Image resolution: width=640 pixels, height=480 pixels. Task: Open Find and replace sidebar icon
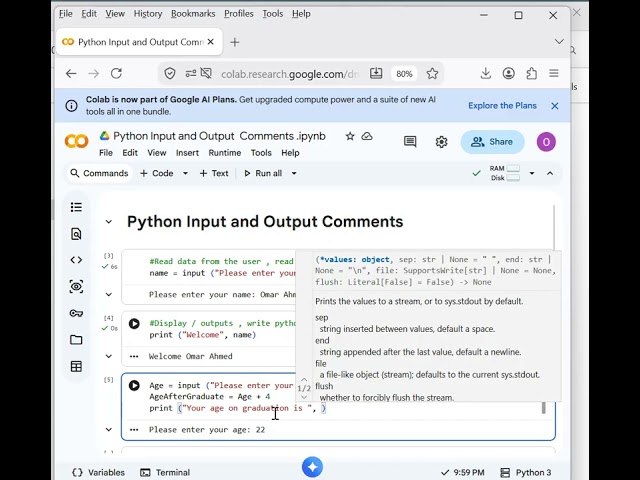(76, 234)
